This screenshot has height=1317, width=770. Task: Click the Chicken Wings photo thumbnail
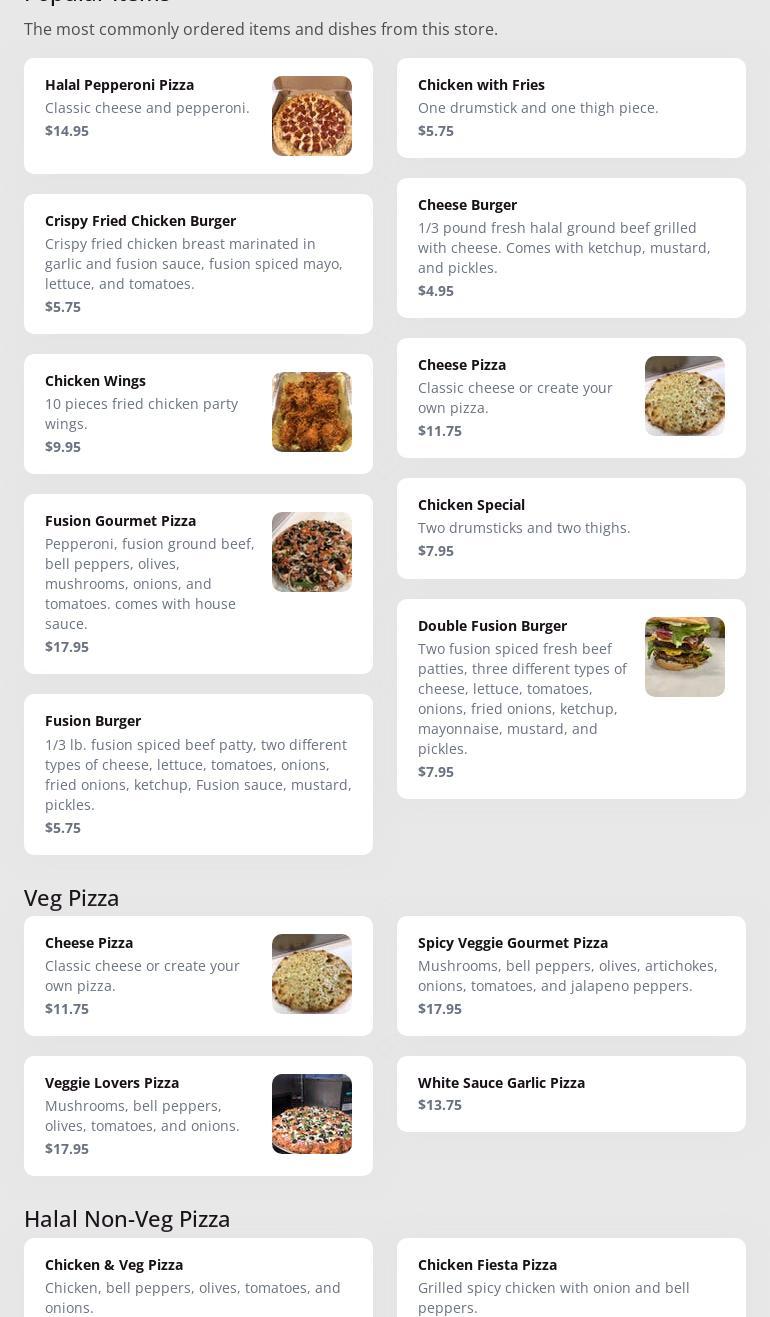[312, 412]
